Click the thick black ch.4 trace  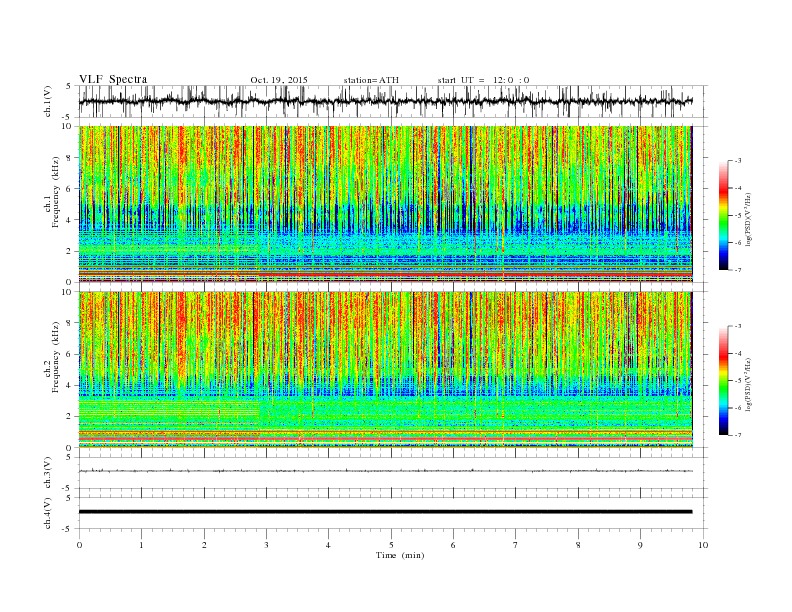[385, 512]
